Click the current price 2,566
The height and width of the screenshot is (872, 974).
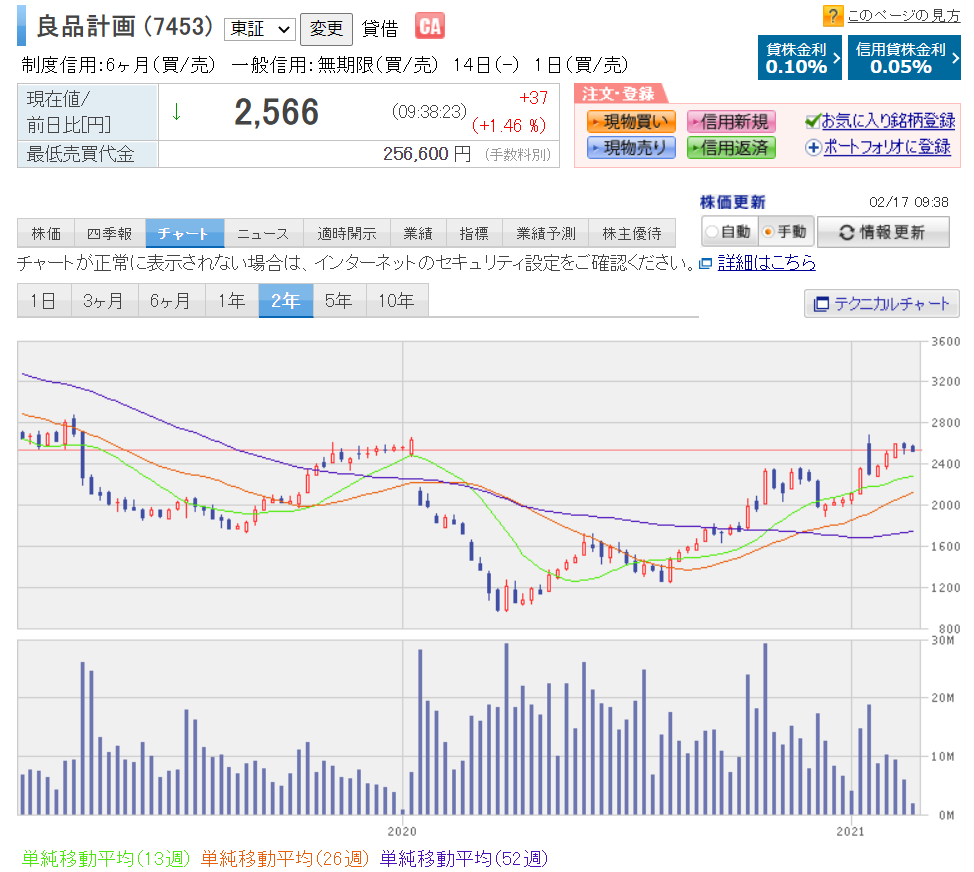pos(276,112)
